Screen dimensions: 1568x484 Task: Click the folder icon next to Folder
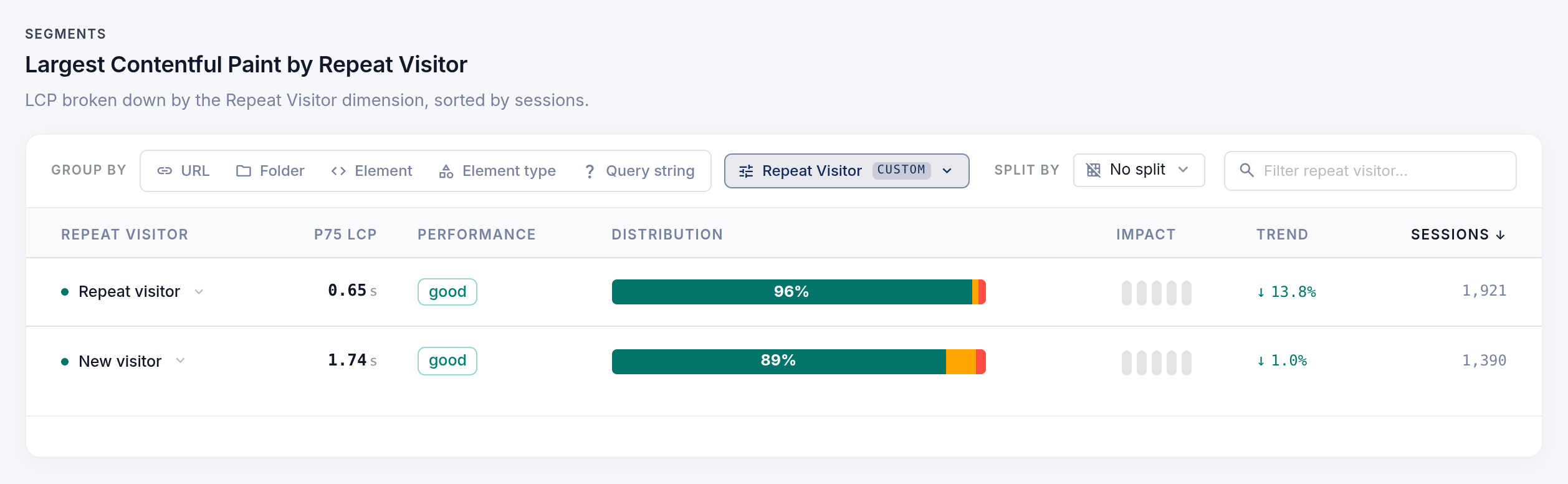click(244, 171)
